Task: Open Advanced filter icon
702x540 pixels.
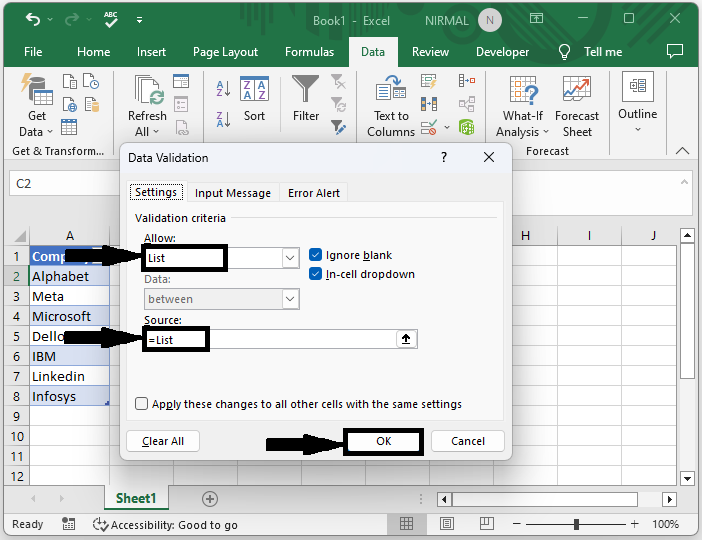Action: pyautogui.click(x=338, y=128)
